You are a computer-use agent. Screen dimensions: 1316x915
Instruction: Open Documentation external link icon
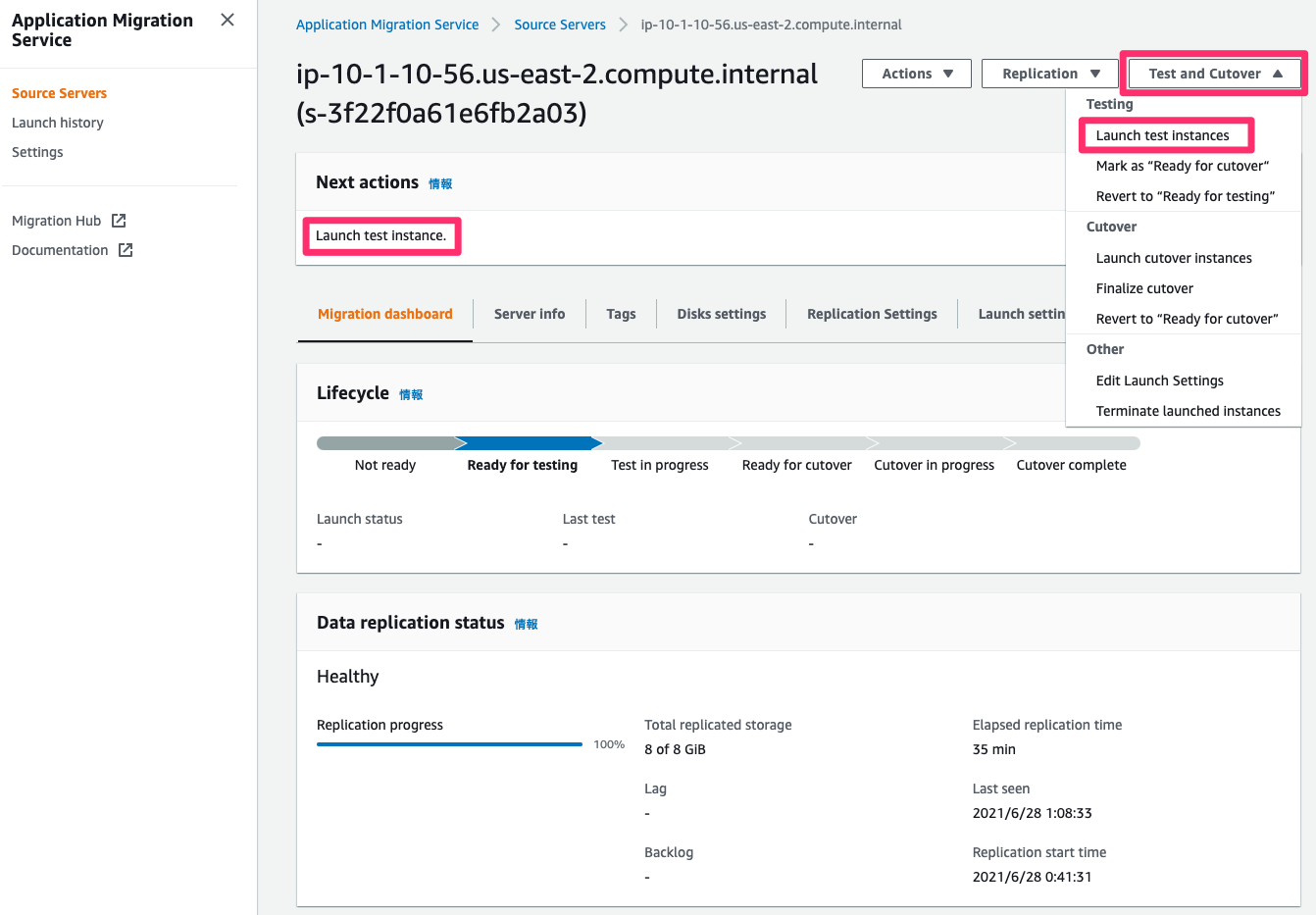tap(126, 250)
